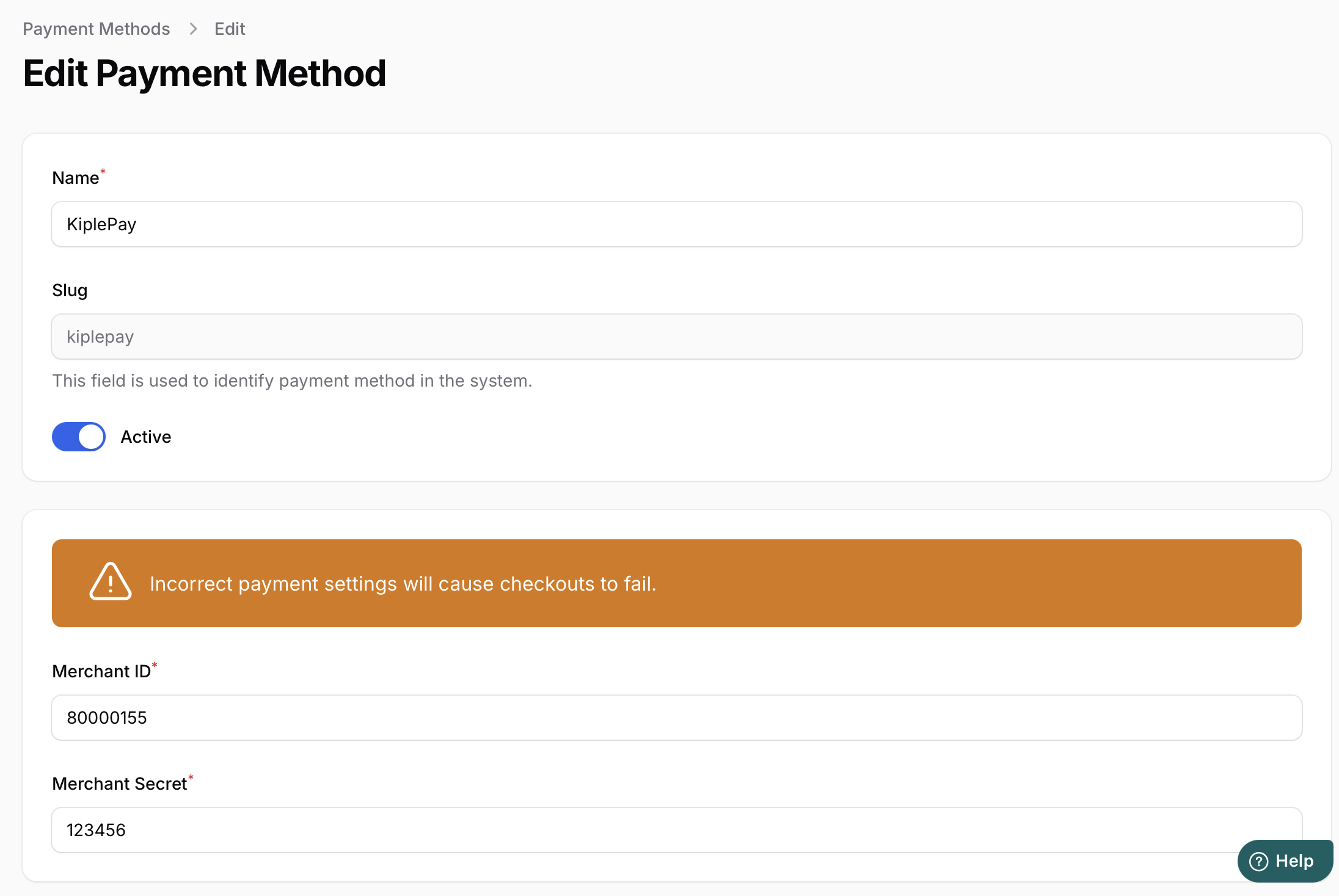Image resolution: width=1339 pixels, height=896 pixels.
Task: Click the Active label text
Action: 145,437
